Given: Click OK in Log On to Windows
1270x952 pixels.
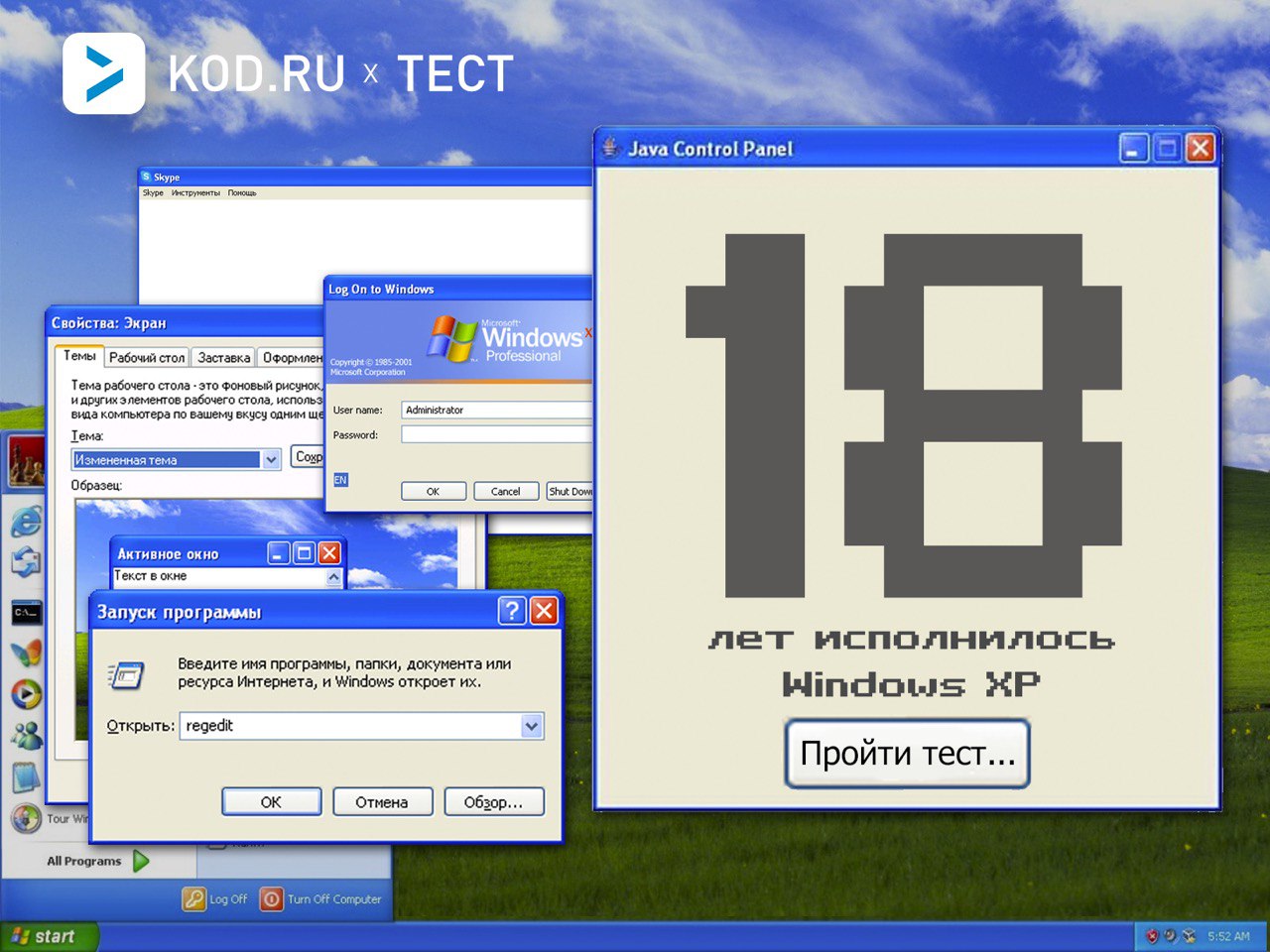Looking at the screenshot, I should (x=433, y=491).
